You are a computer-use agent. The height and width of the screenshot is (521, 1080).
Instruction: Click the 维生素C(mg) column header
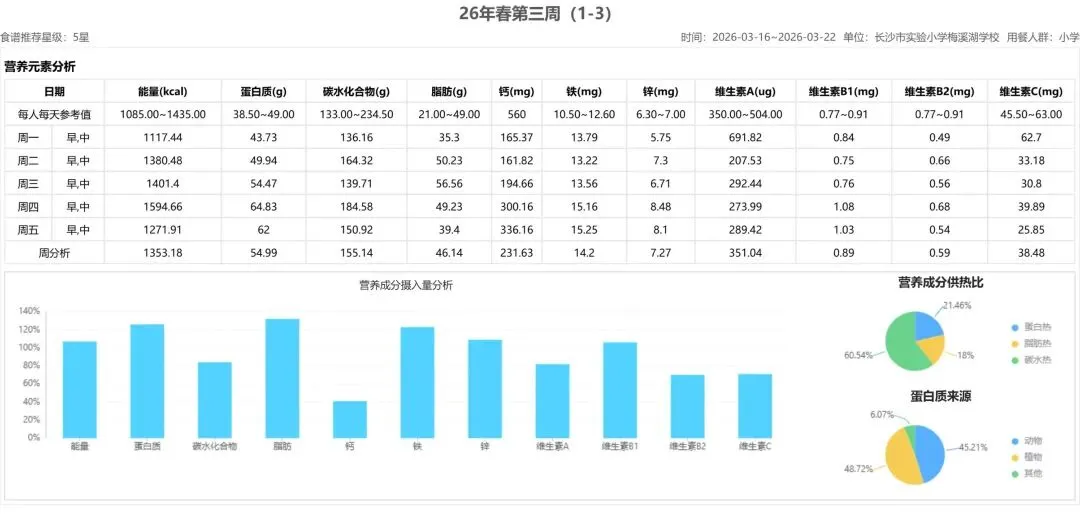point(1030,91)
